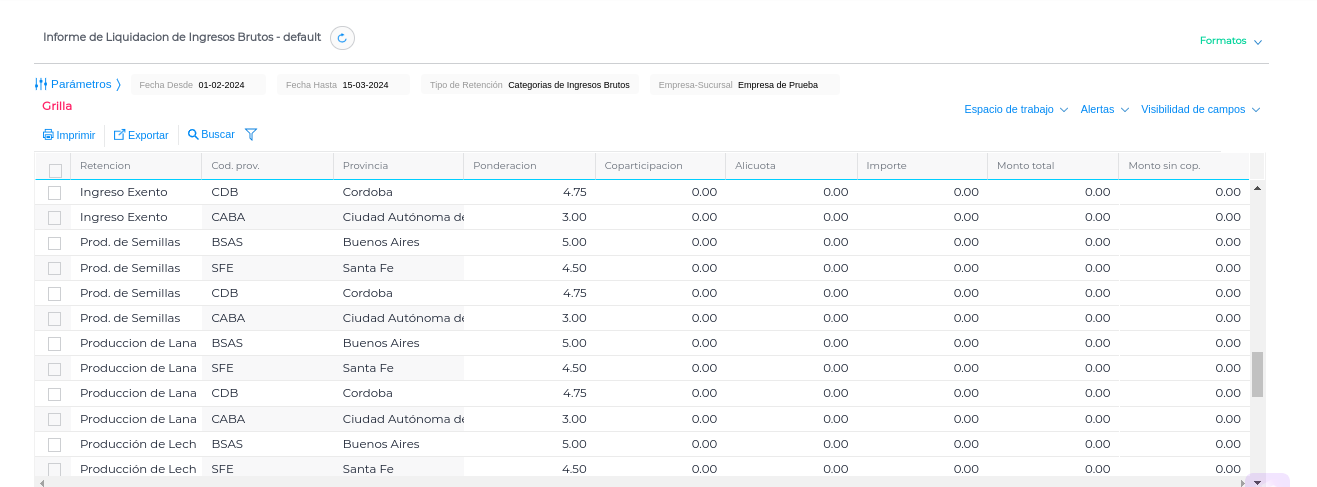Export the grid via Exportar
Screen dimensions: 1317x487
coord(141,135)
